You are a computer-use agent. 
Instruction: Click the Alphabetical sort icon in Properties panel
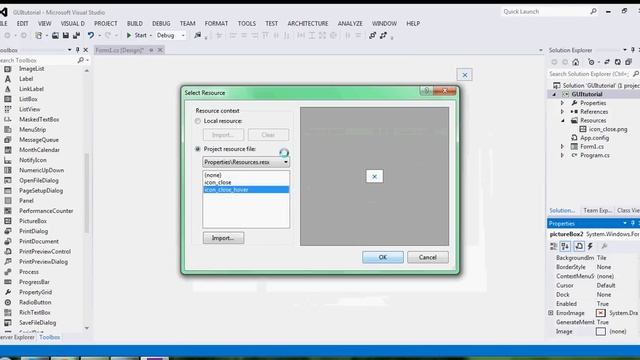point(565,246)
